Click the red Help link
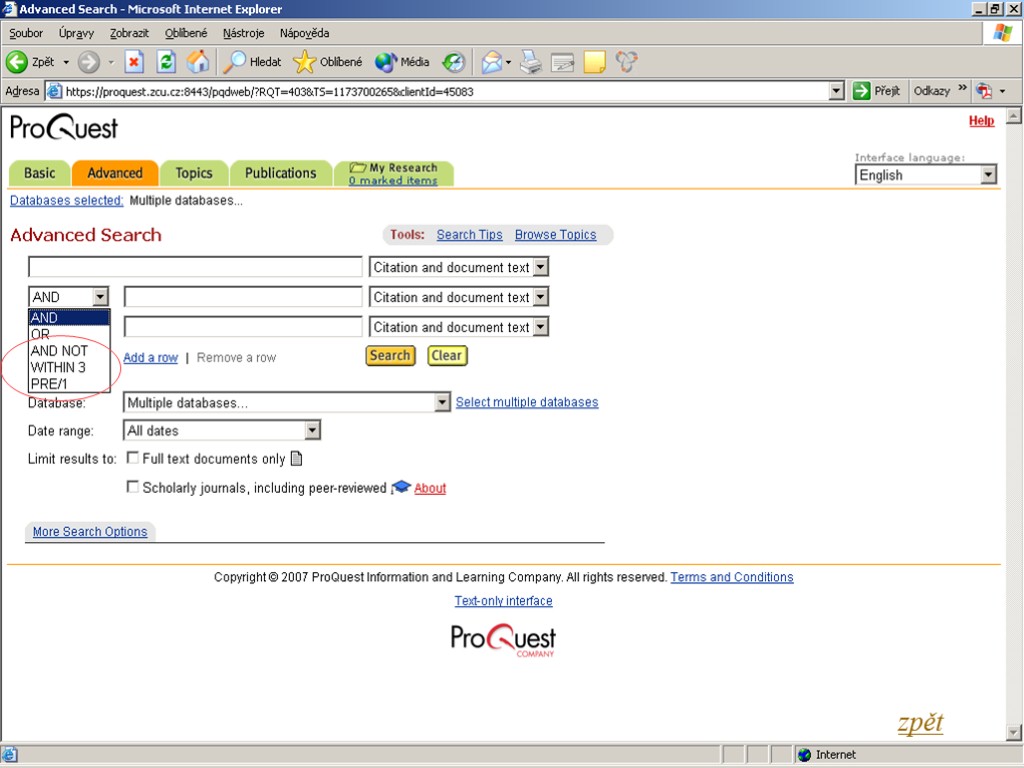1024x768 pixels. (x=981, y=121)
